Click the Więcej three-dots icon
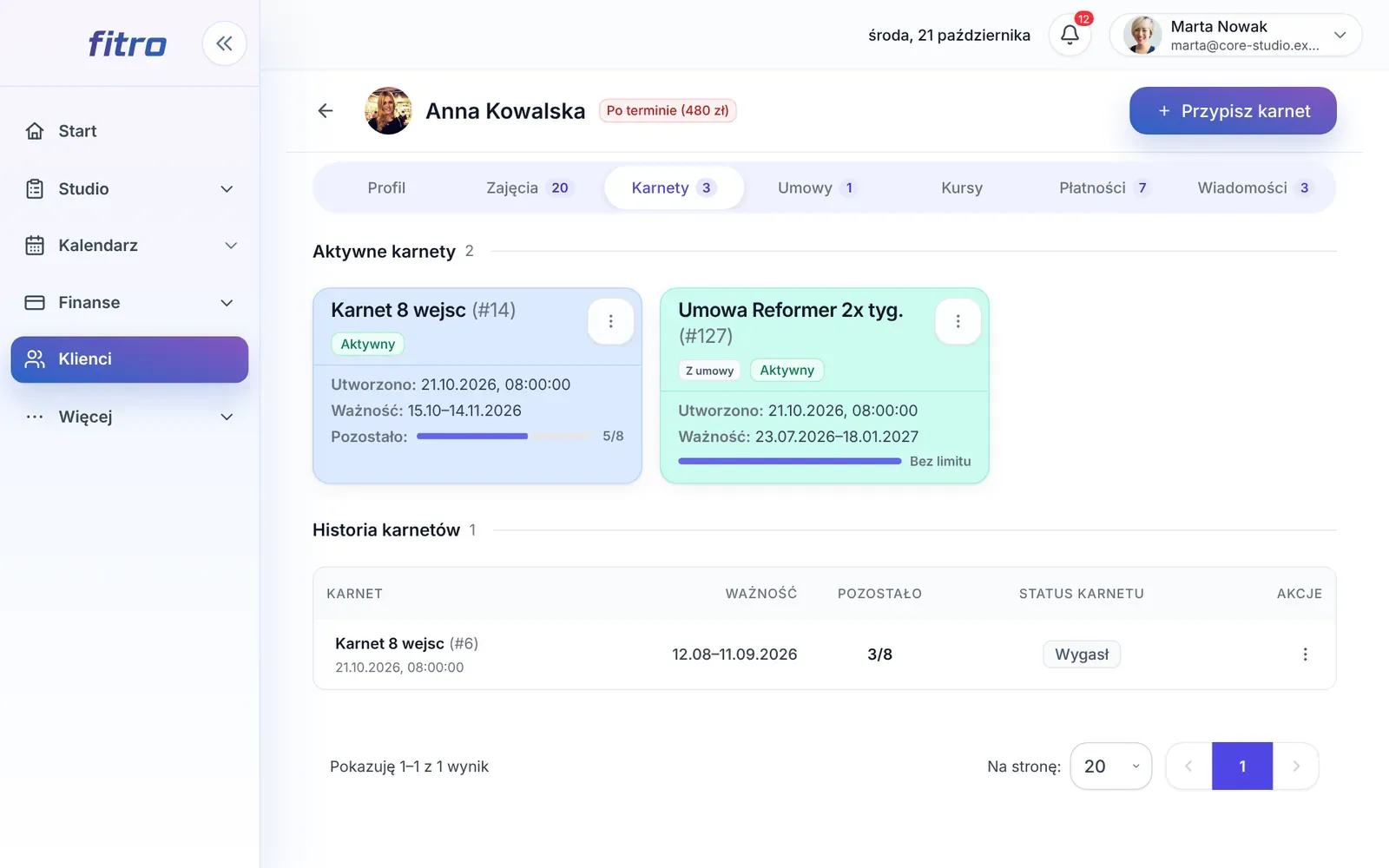 point(35,417)
